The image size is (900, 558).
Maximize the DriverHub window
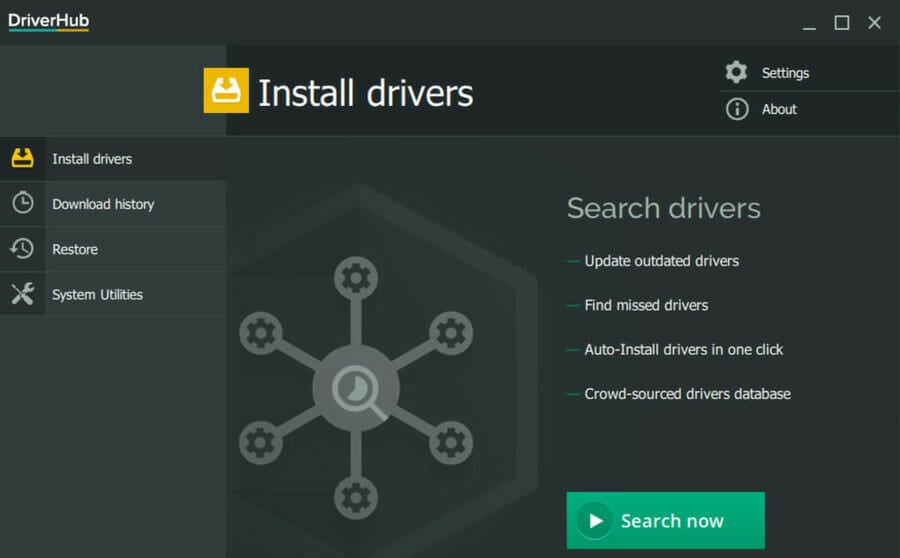(x=842, y=23)
